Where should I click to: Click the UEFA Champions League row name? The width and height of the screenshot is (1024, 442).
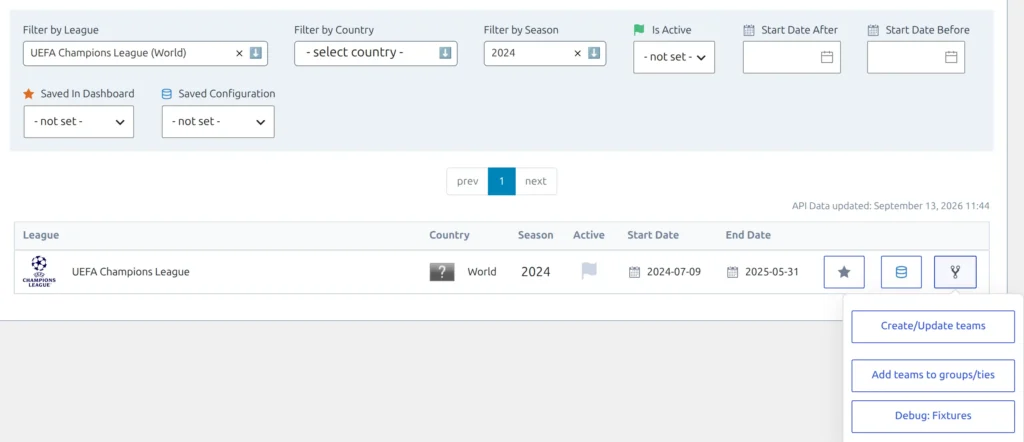click(x=131, y=272)
